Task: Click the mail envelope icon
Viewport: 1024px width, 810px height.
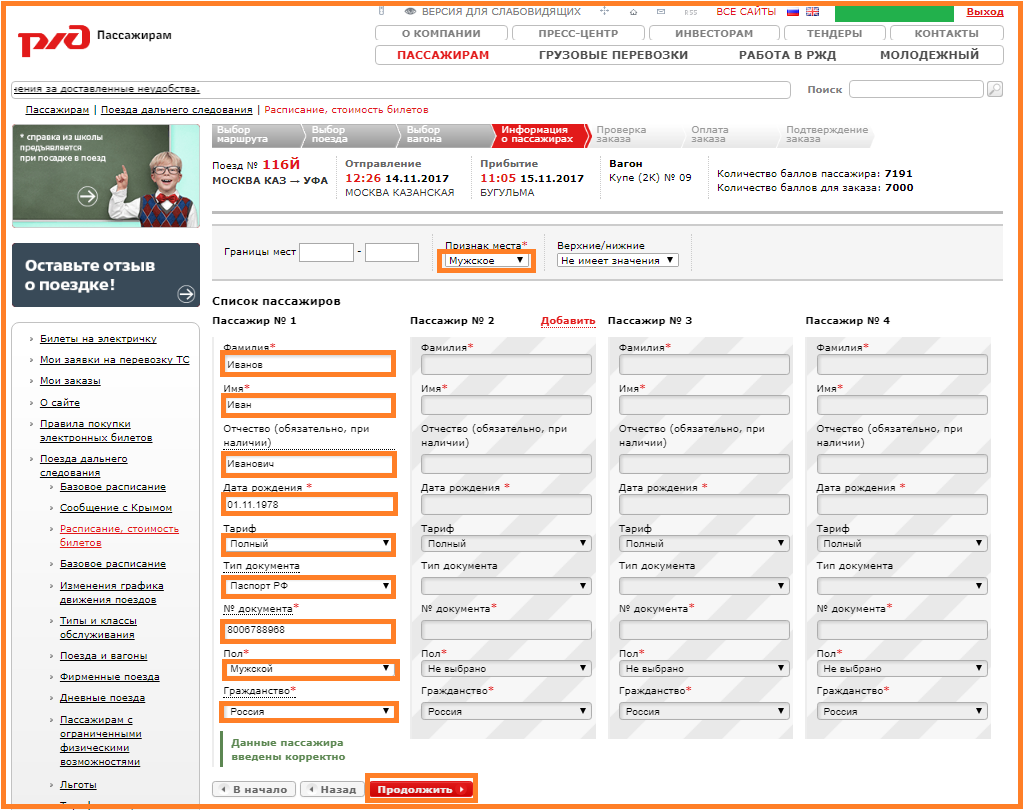Action: 661,12
